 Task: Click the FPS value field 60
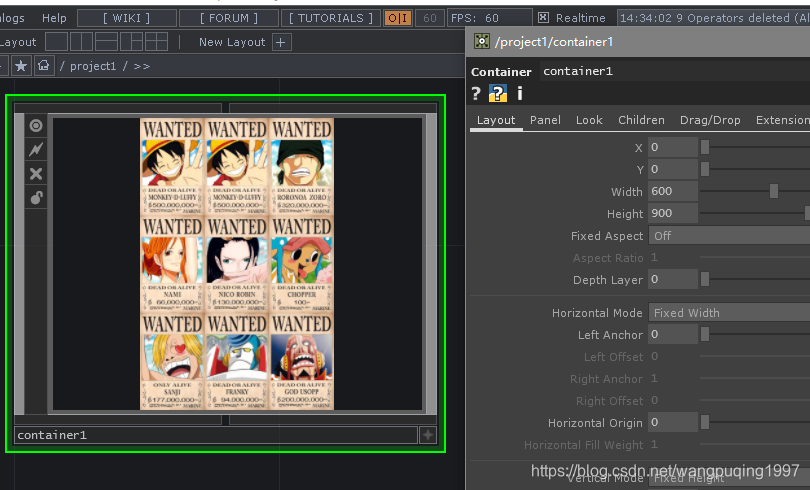coord(489,18)
